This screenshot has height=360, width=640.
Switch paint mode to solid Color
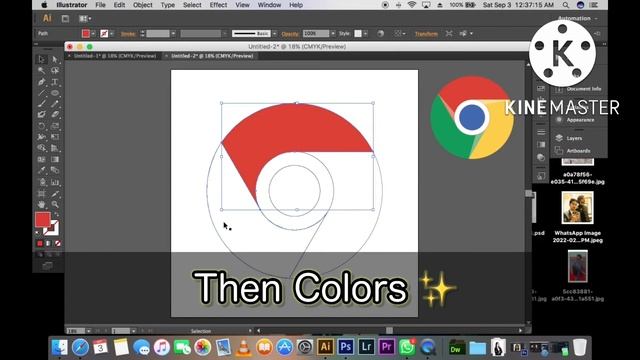(40, 244)
